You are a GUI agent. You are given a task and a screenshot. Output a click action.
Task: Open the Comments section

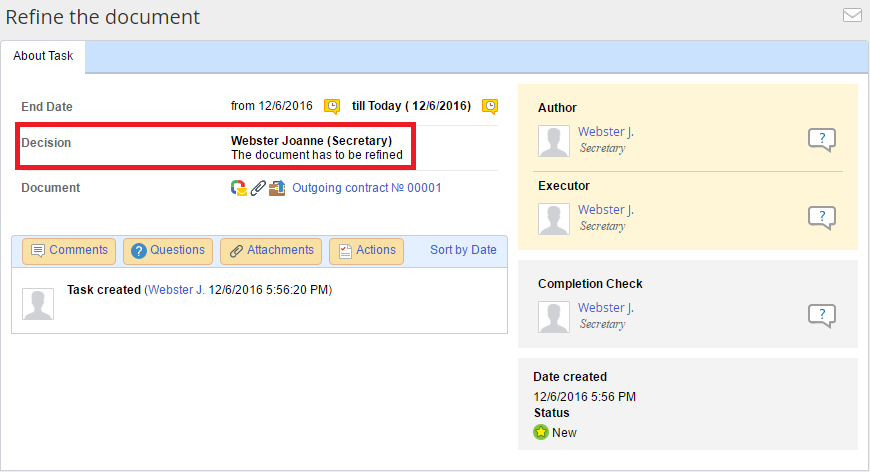tap(68, 251)
